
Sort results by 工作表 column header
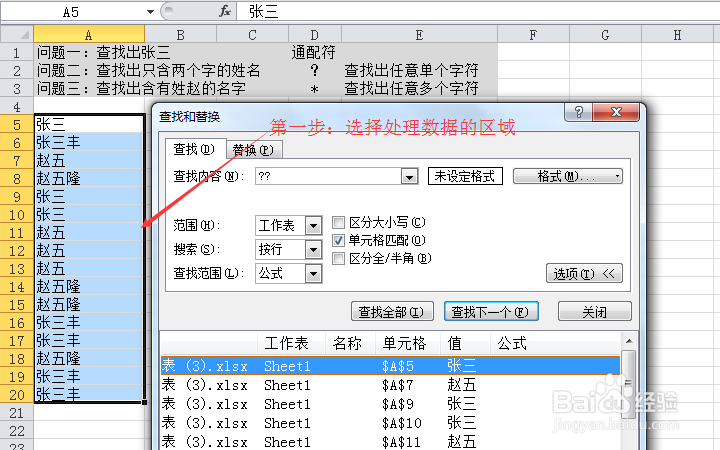[x=291, y=343]
